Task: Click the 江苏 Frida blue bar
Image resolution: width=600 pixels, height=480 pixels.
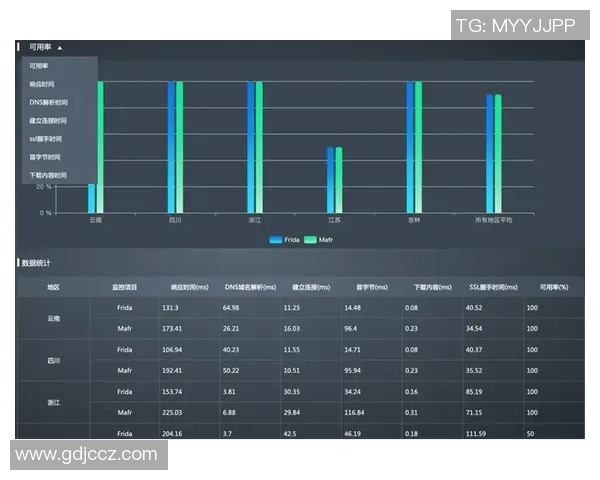Action: pyautogui.click(x=330, y=180)
